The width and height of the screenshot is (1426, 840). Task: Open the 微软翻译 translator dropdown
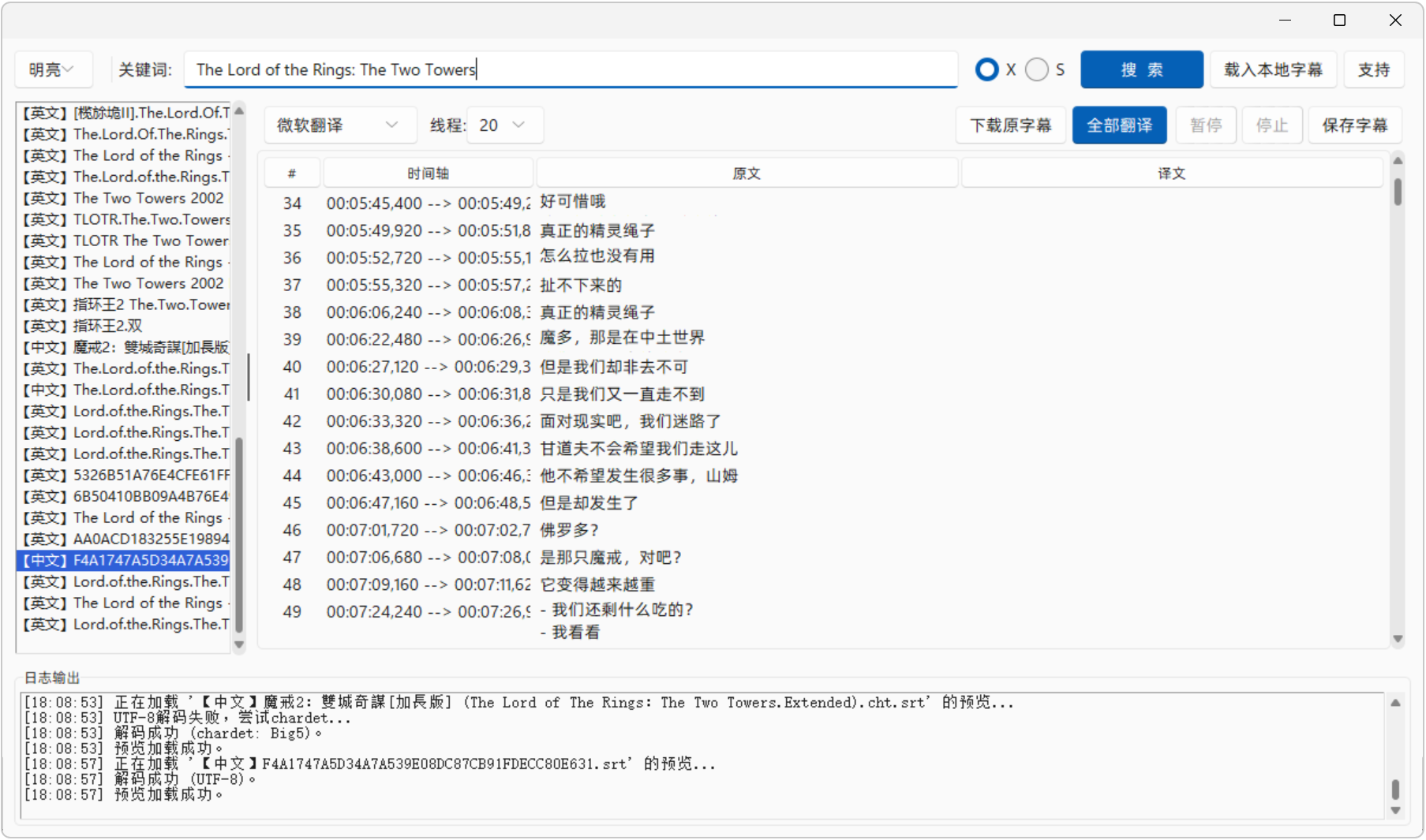[339, 125]
